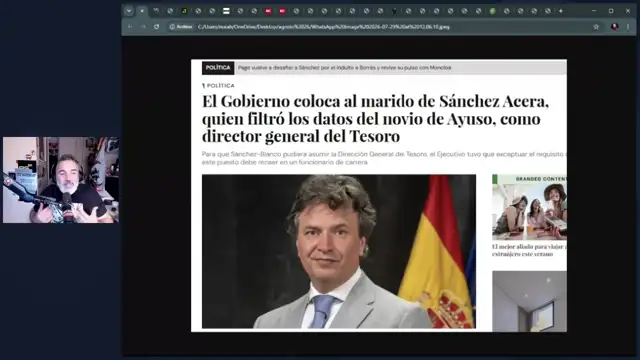Click the Archivo file info chip
This screenshot has width=640, height=360.
(x=181, y=27)
